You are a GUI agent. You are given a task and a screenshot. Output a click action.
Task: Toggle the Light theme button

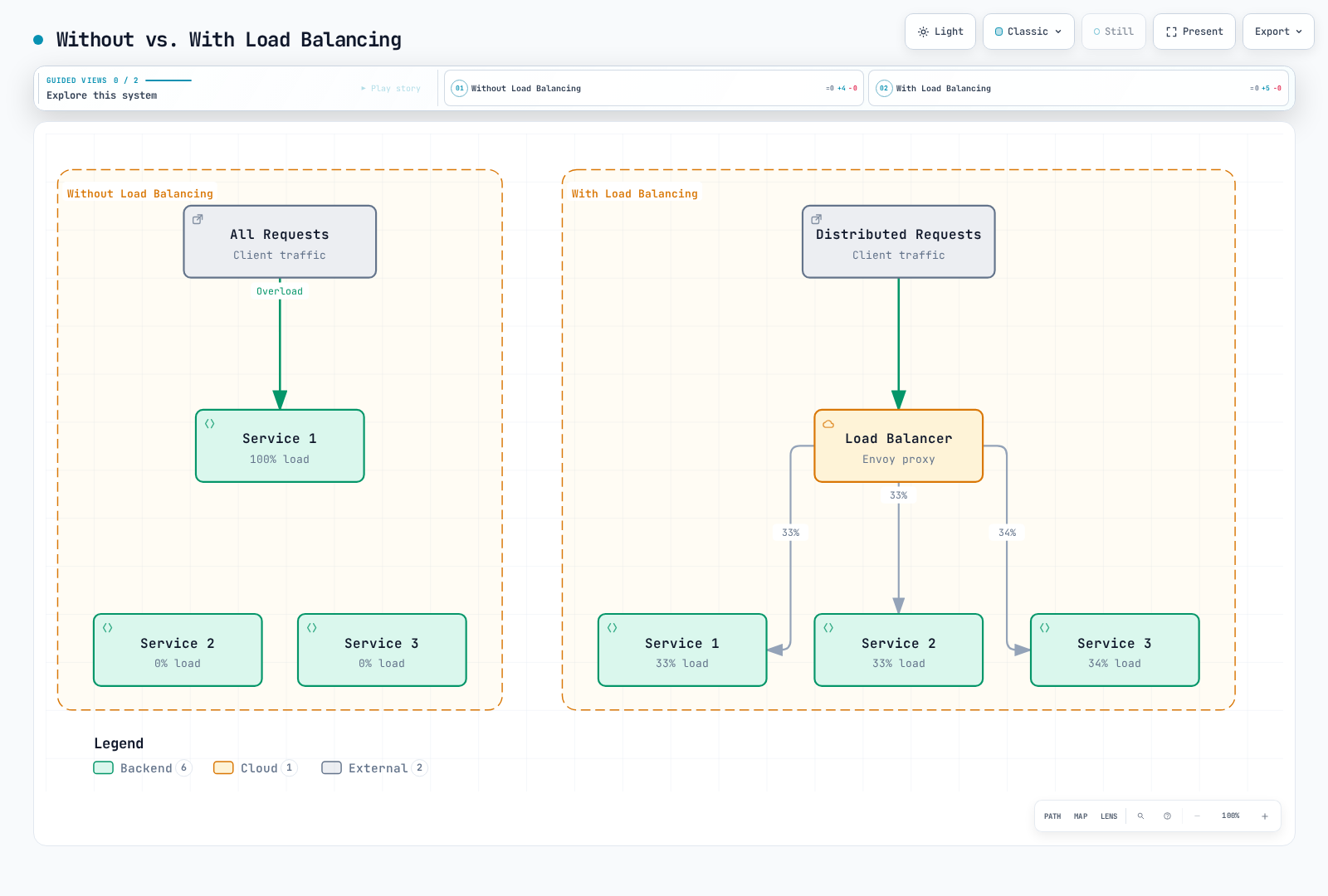[940, 32]
